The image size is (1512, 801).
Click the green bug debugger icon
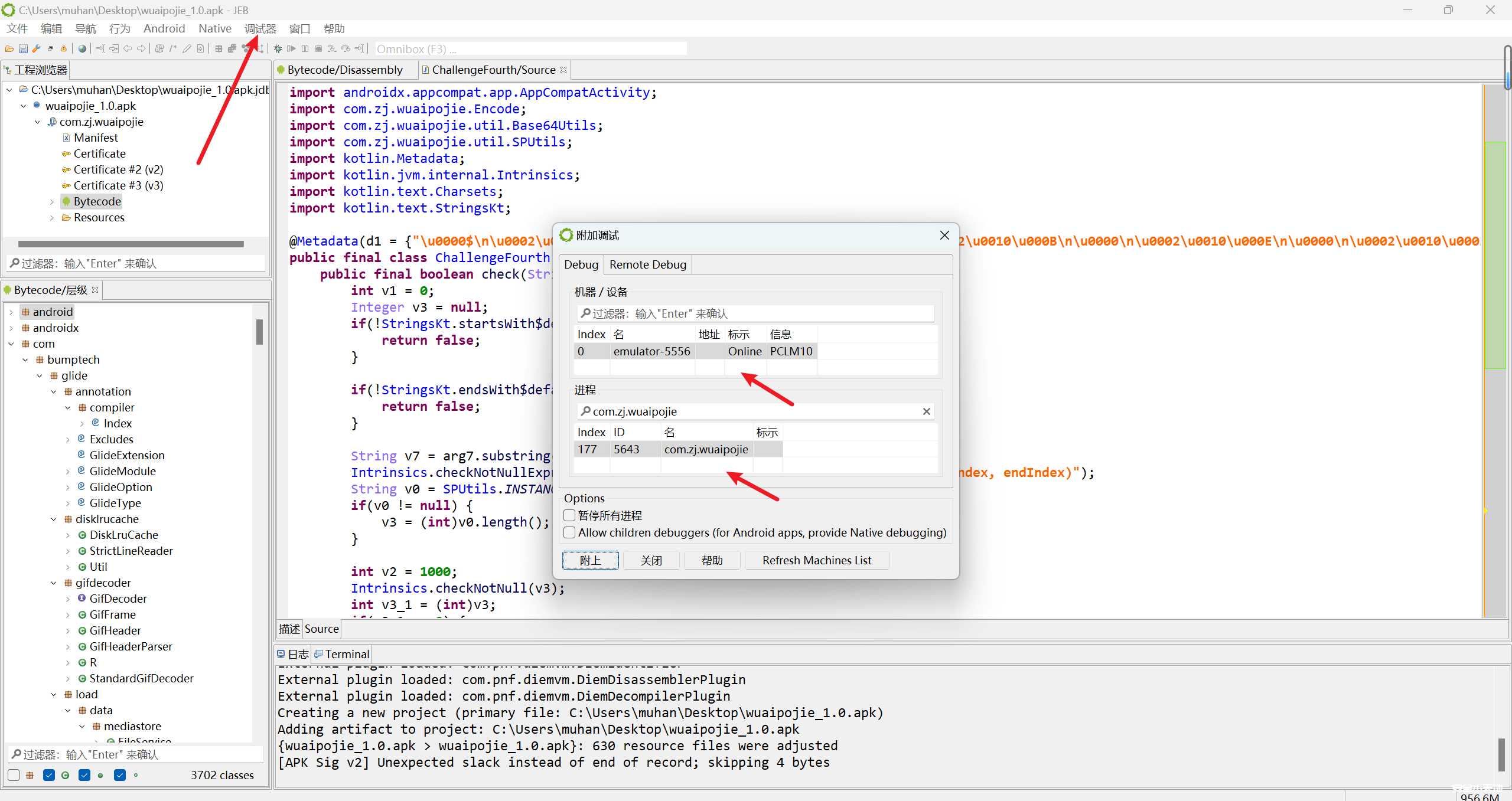278,49
